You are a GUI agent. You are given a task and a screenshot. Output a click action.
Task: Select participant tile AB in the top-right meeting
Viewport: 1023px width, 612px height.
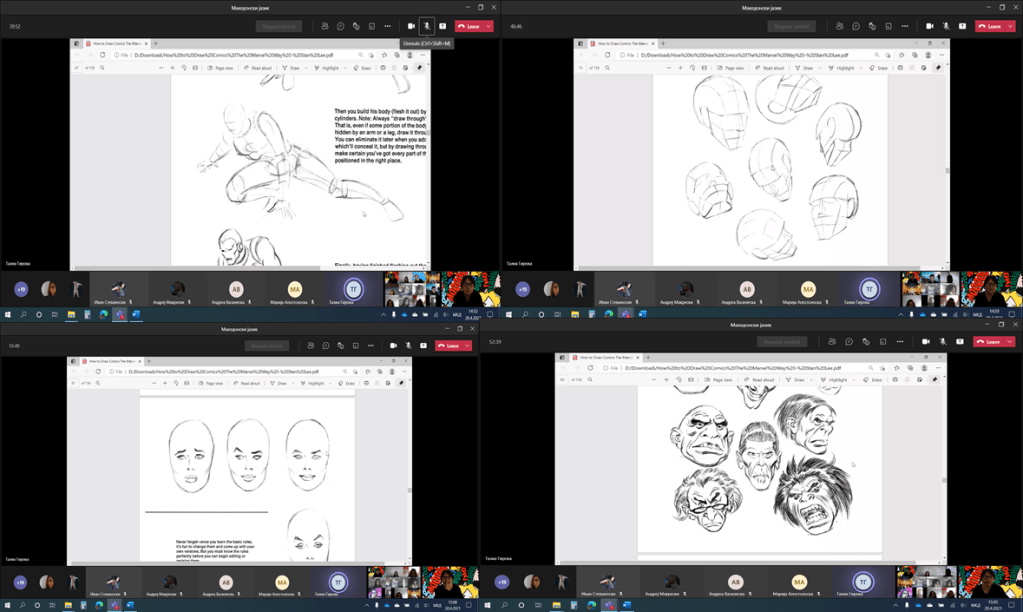(x=747, y=289)
